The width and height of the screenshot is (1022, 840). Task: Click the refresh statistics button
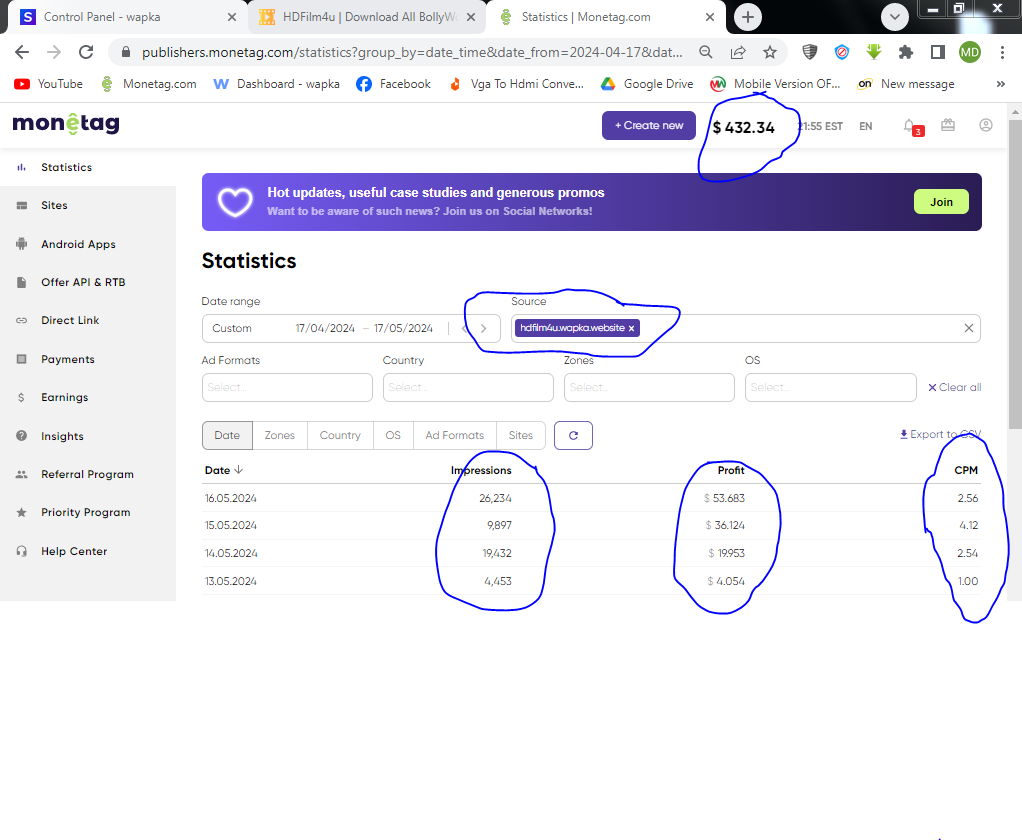coord(573,435)
